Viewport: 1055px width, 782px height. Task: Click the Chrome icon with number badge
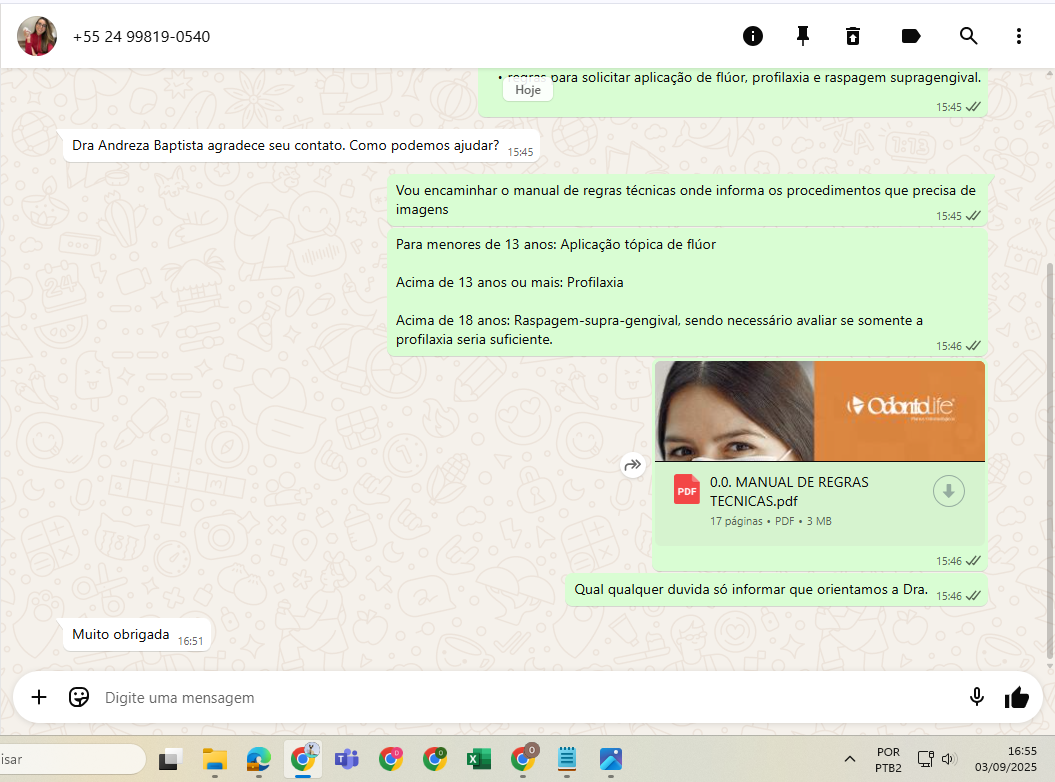pos(523,758)
